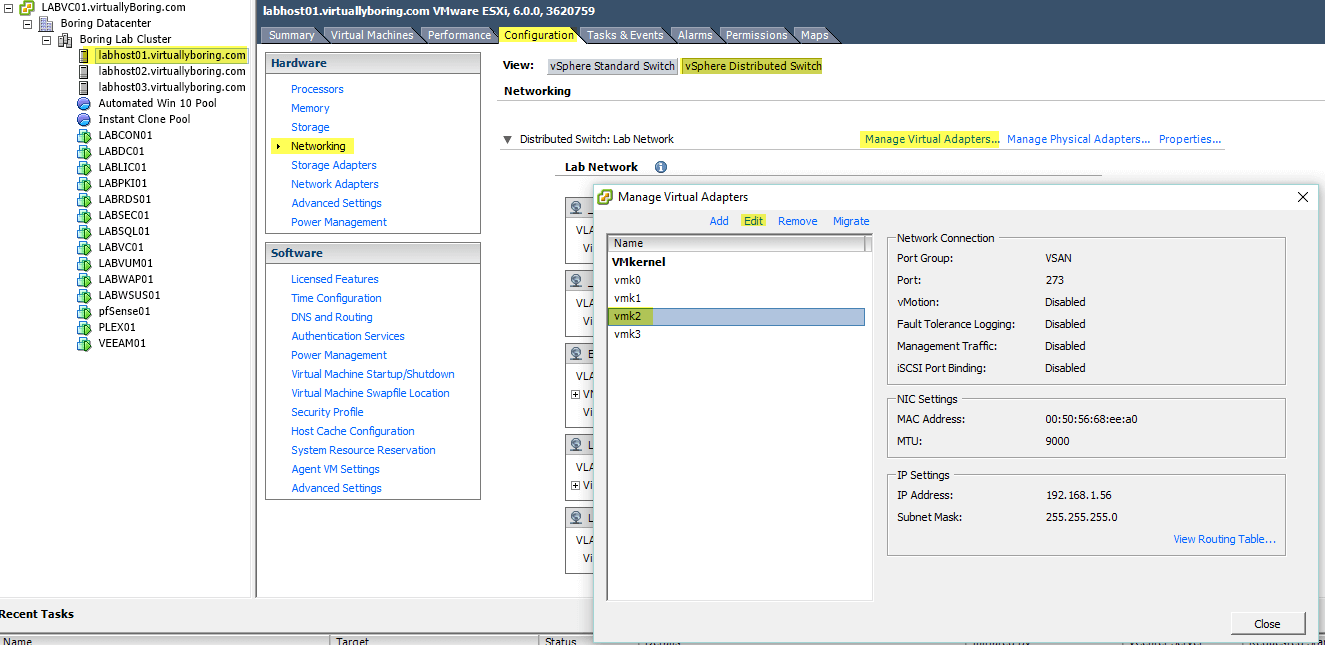Select the VEEAM01 virtual machine icon
The height and width of the screenshot is (645, 1325).
pyautogui.click(x=84, y=344)
